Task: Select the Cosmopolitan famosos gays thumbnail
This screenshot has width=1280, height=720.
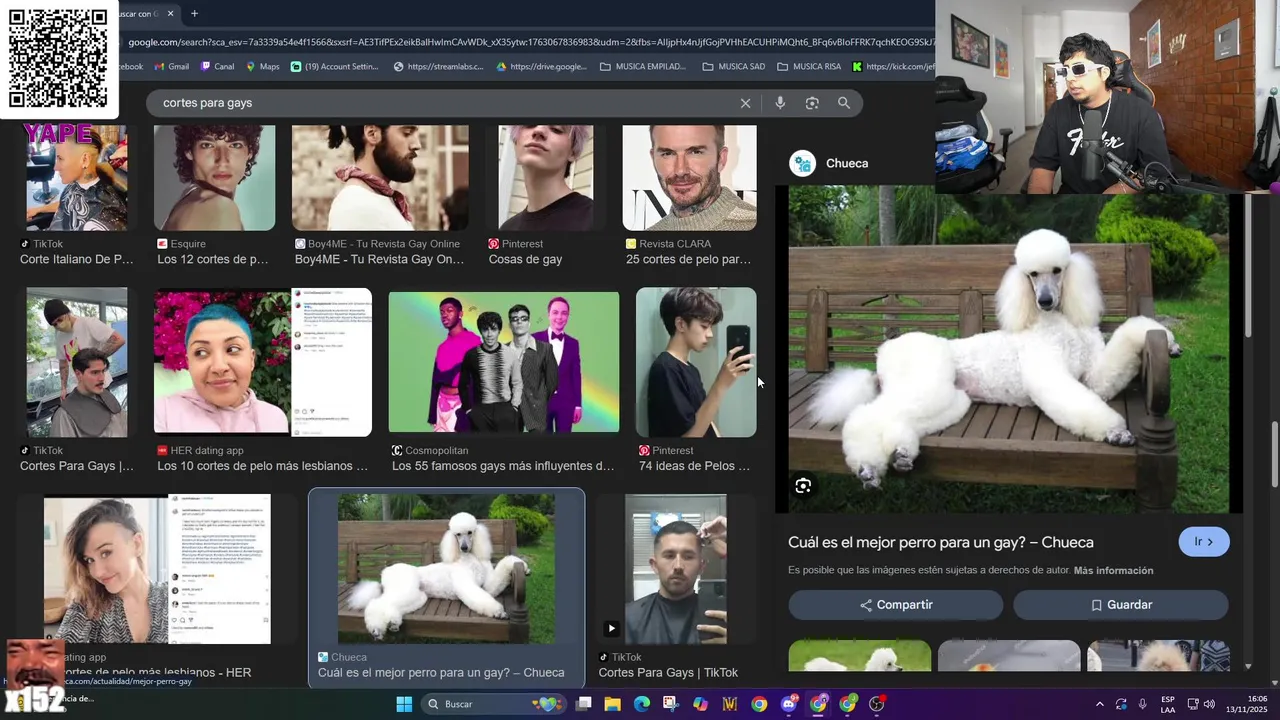Action: (x=504, y=362)
